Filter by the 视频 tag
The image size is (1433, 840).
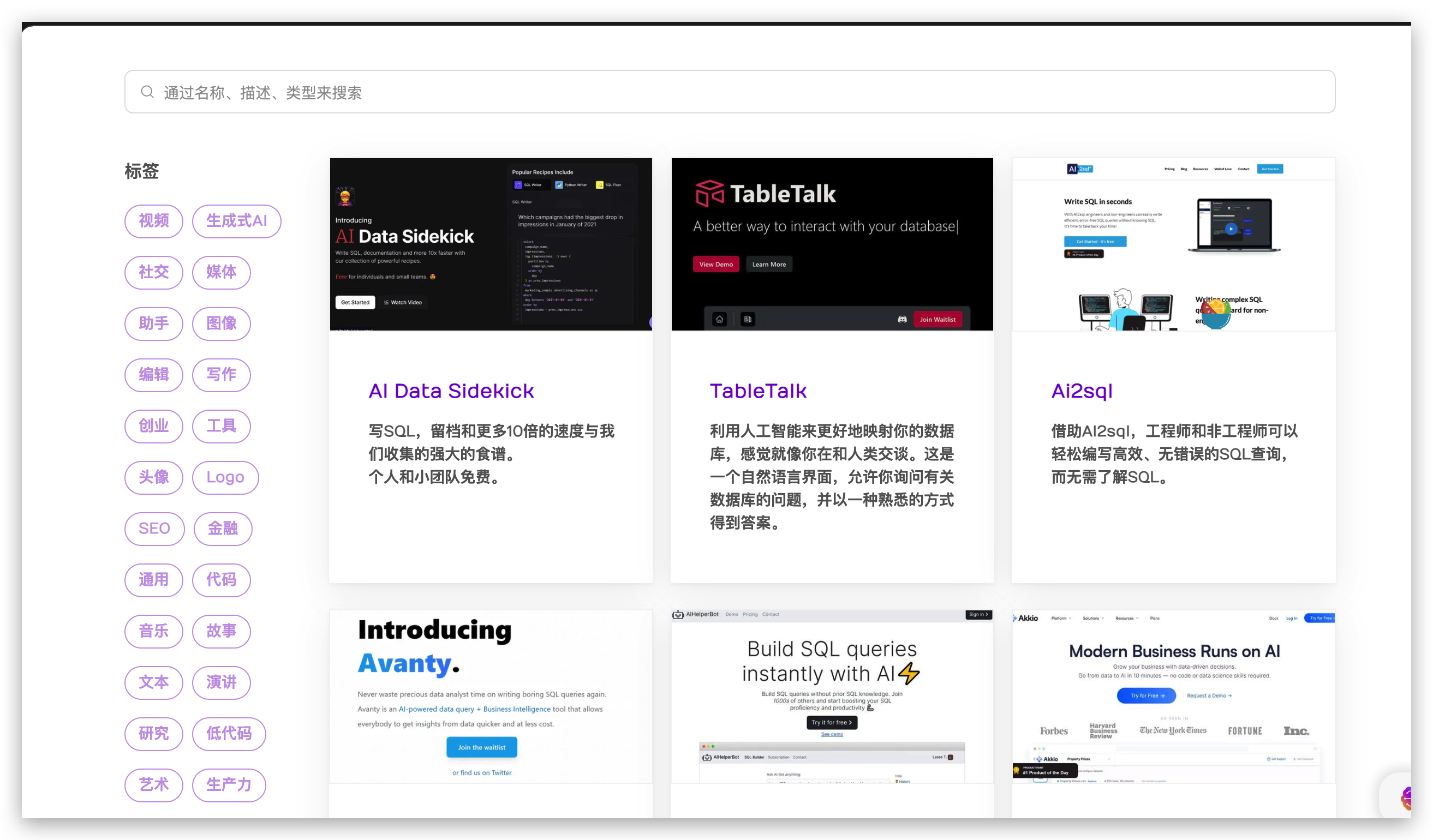153,221
